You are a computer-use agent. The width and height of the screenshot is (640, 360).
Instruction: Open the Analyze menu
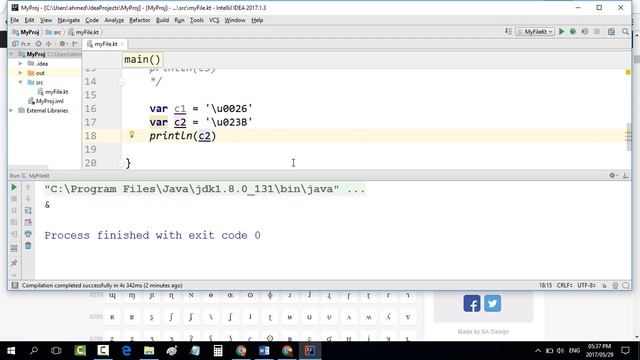tap(114, 20)
